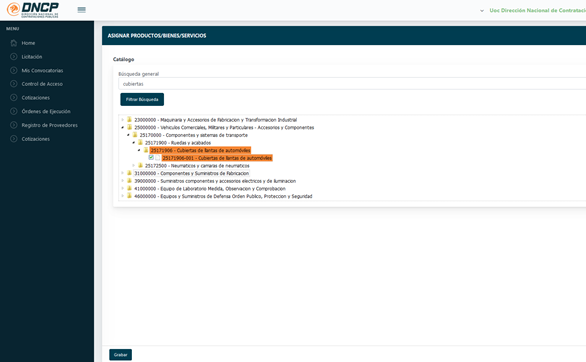Collapse the 25171900 Ruedas y acabados arrow
586x362 pixels.
(134, 143)
